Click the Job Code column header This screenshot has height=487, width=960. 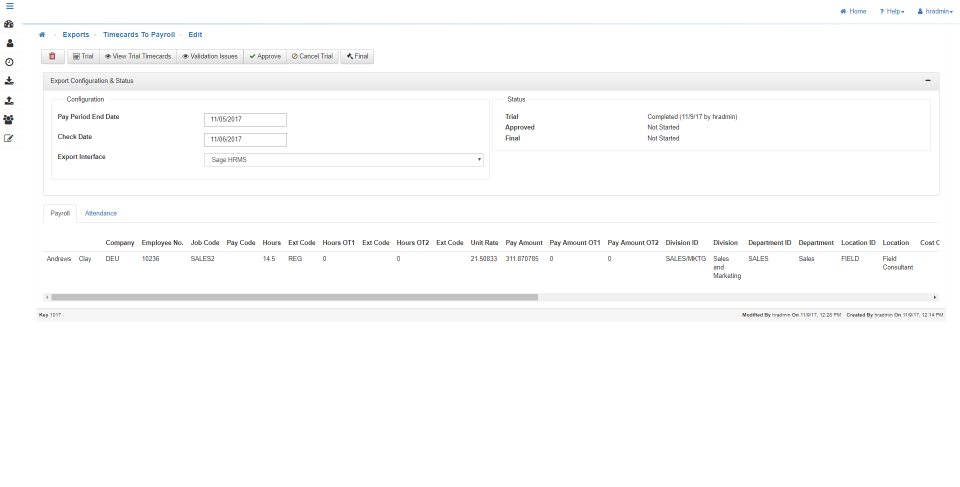tap(205, 243)
